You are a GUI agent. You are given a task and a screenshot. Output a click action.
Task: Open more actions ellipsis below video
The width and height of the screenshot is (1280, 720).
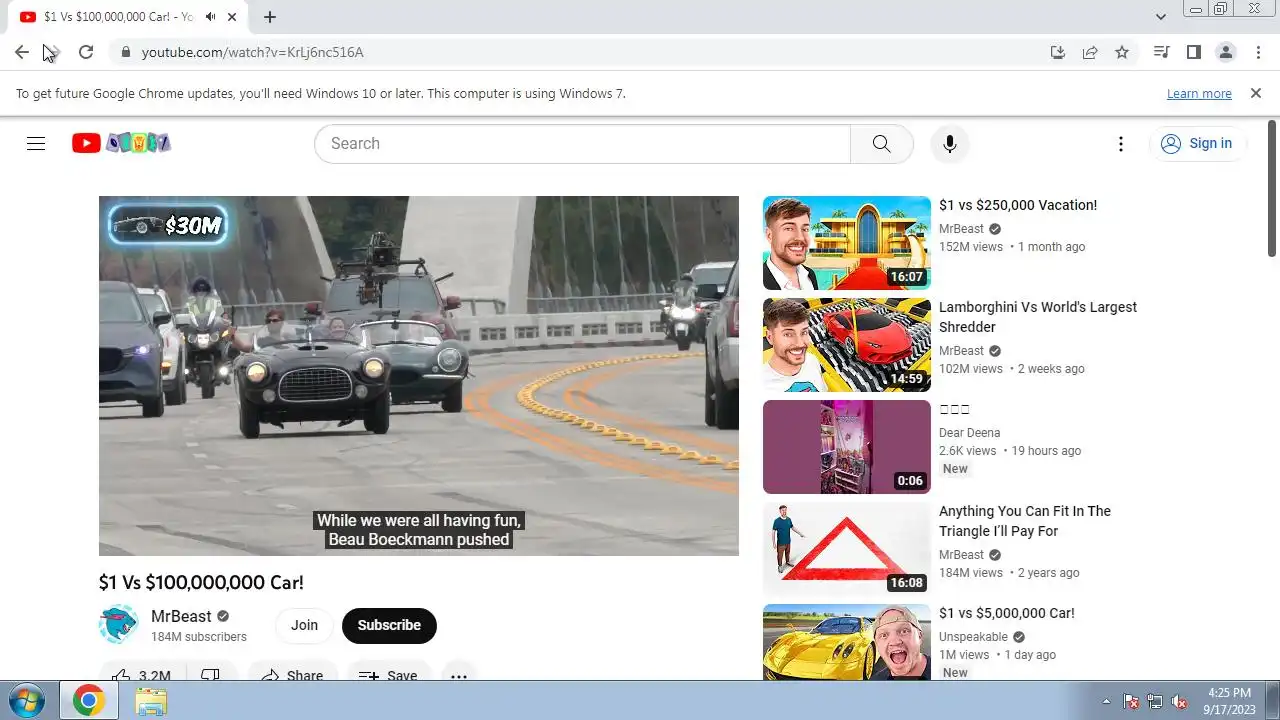(x=458, y=675)
